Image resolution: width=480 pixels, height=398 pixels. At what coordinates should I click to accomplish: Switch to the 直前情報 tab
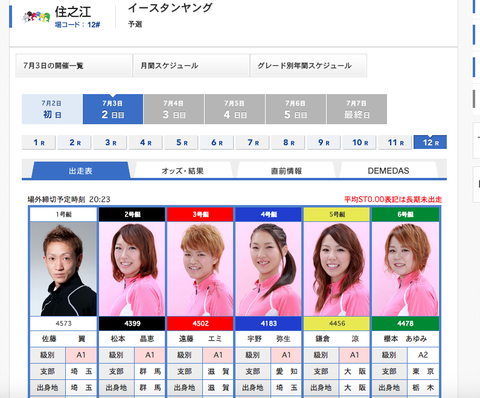pos(286,171)
